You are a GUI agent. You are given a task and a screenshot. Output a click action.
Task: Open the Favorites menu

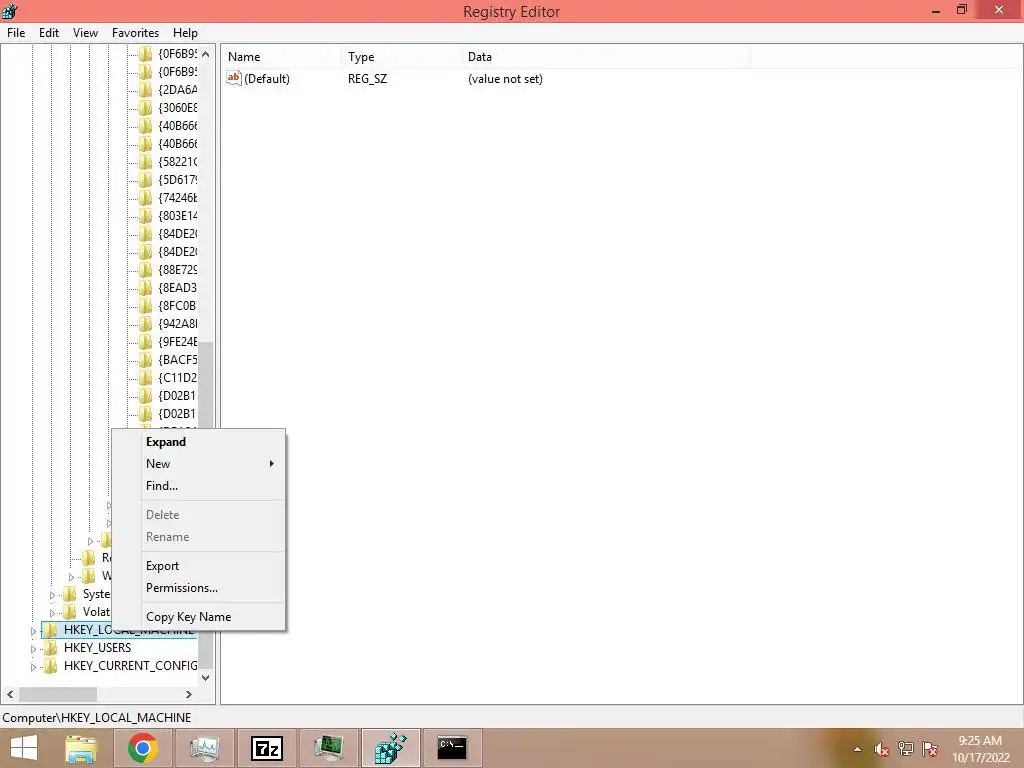(x=135, y=33)
